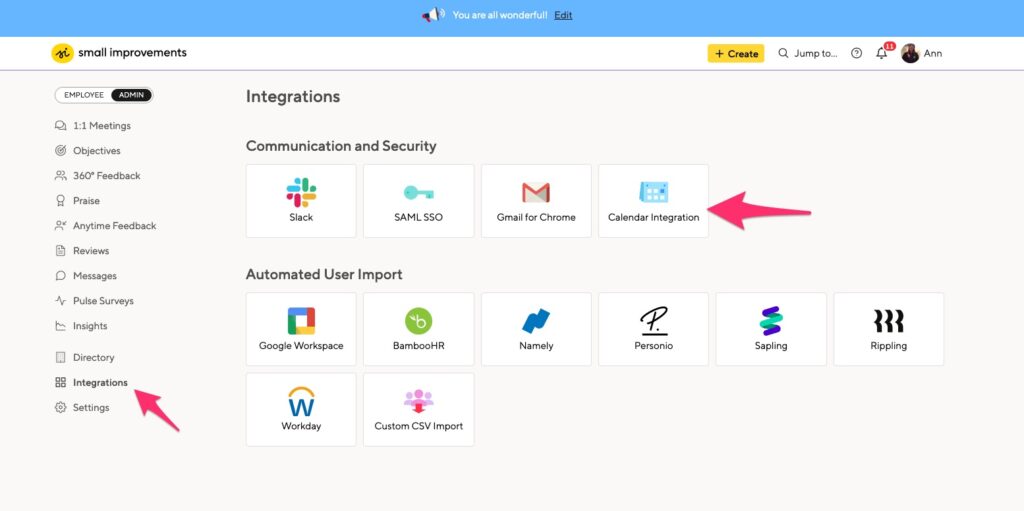Open the help question mark icon
Viewport: 1024px width, 511px height.
856,54
